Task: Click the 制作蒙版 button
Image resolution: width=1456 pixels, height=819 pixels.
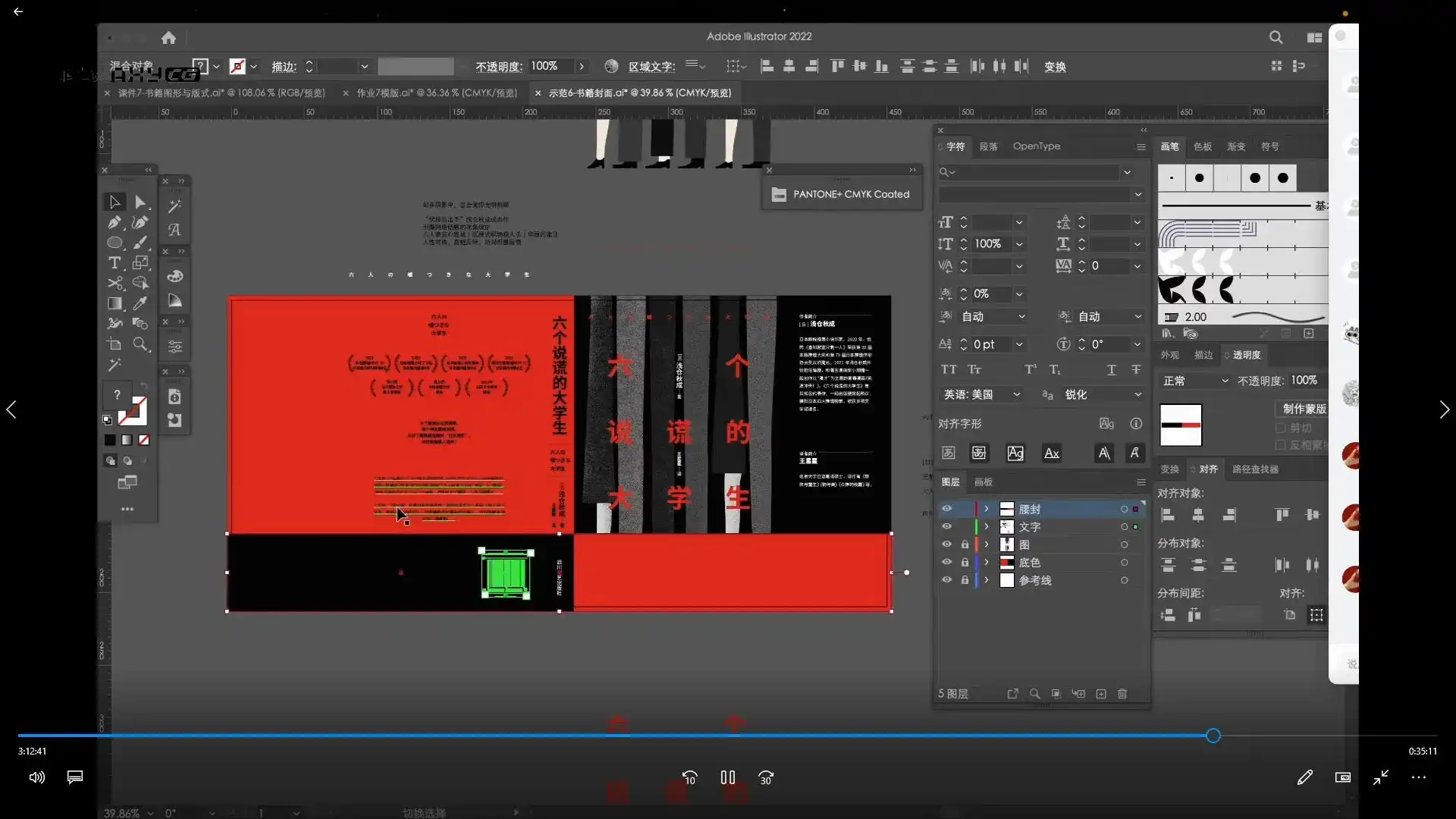Action: pyautogui.click(x=1304, y=409)
